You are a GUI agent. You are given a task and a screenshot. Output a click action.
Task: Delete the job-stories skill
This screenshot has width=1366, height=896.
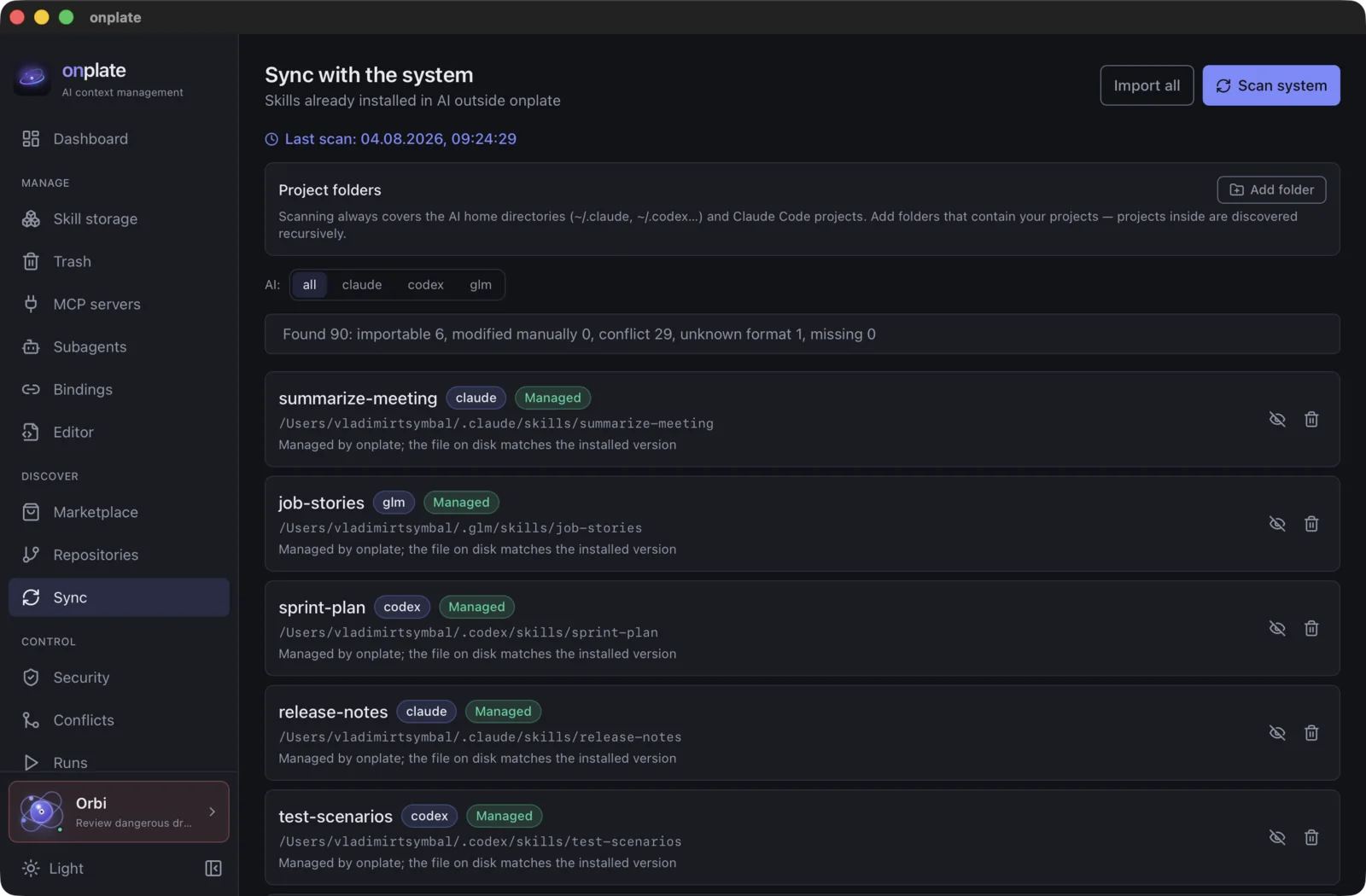pos(1311,524)
